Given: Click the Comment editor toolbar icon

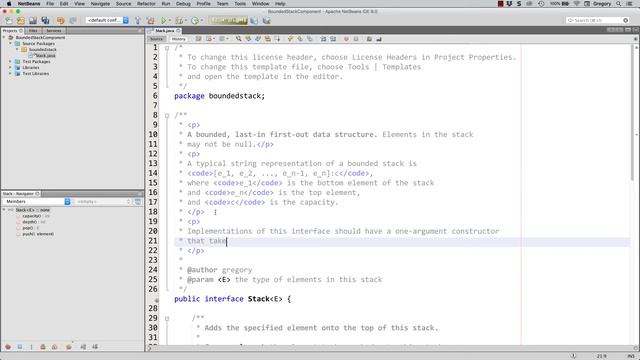Looking at the screenshot, I should pos(369,39).
